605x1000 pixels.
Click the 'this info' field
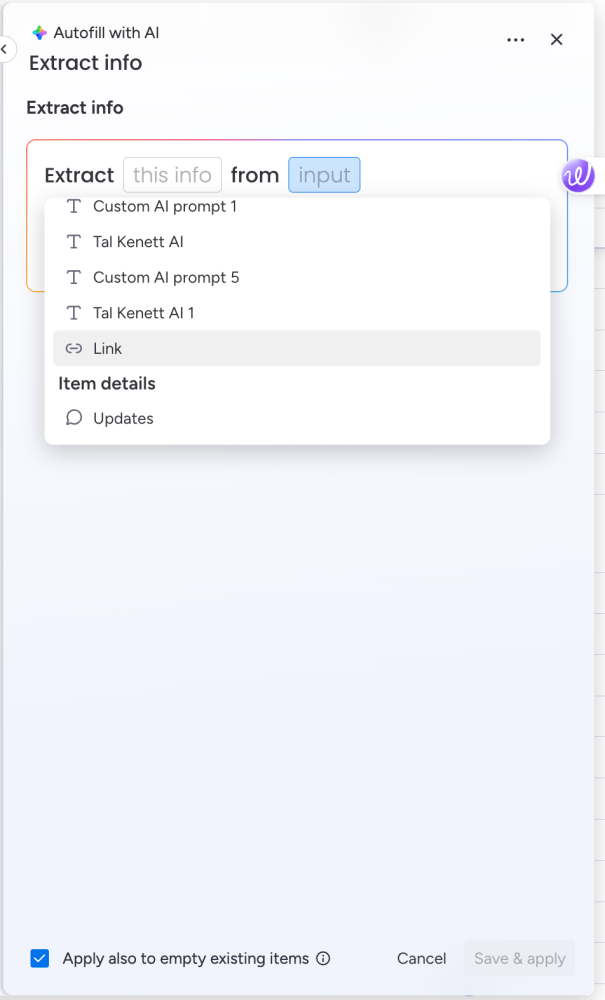point(172,175)
